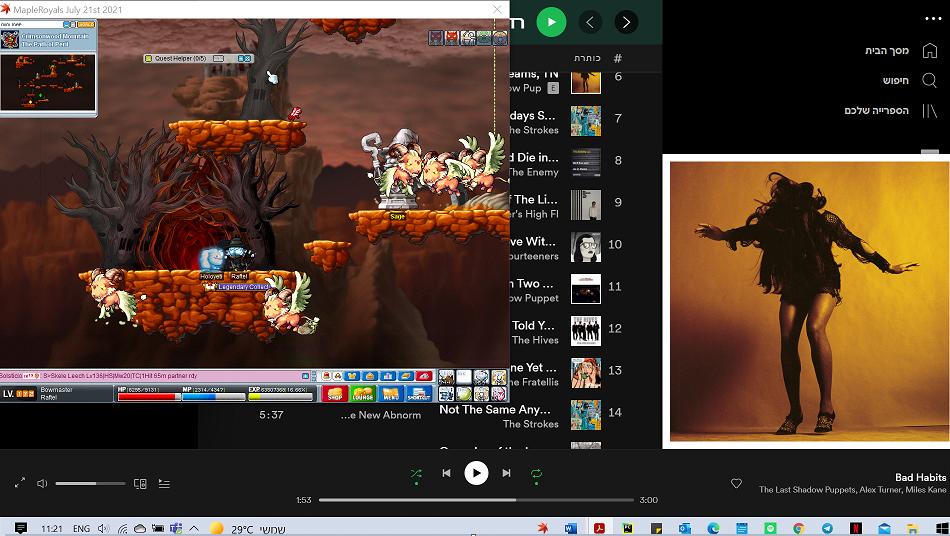Adjust the Spotify volume slider
The height and width of the screenshot is (536, 950).
(x=90, y=483)
